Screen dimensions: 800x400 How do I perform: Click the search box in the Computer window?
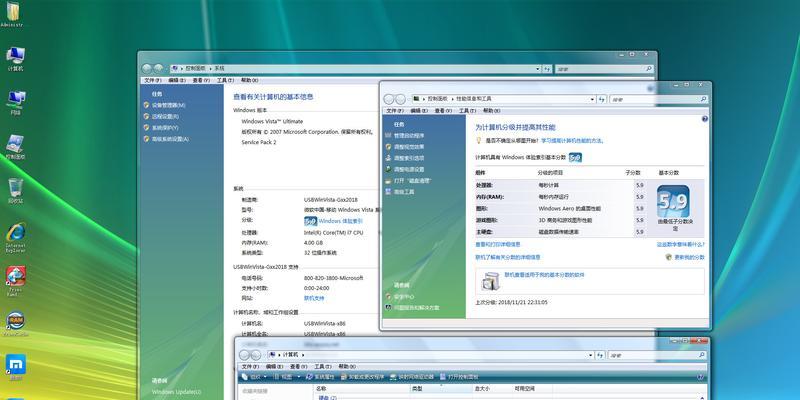[656, 355]
